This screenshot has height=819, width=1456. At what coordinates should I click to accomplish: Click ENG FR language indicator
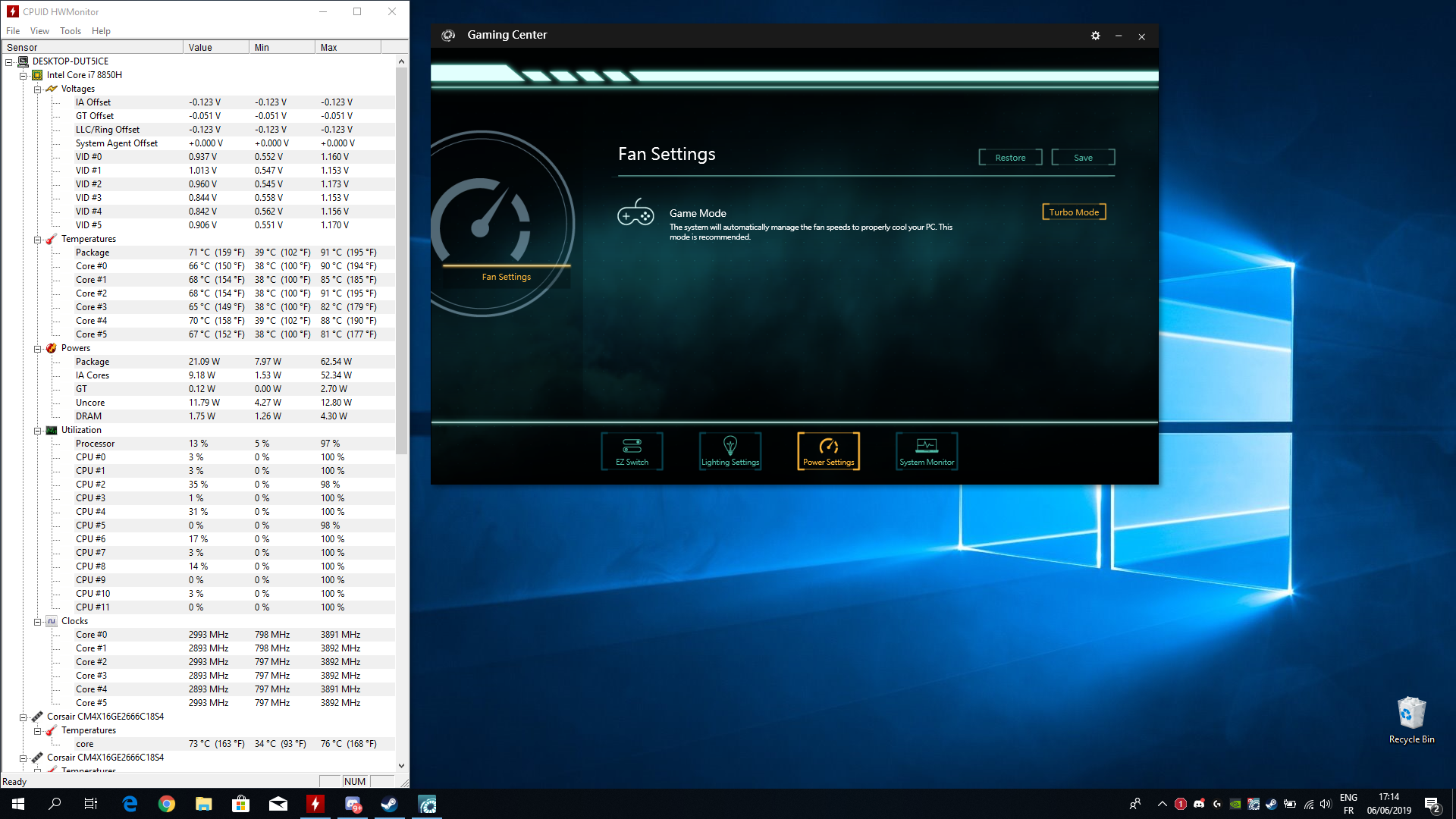pyautogui.click(x=1348, y=804)
